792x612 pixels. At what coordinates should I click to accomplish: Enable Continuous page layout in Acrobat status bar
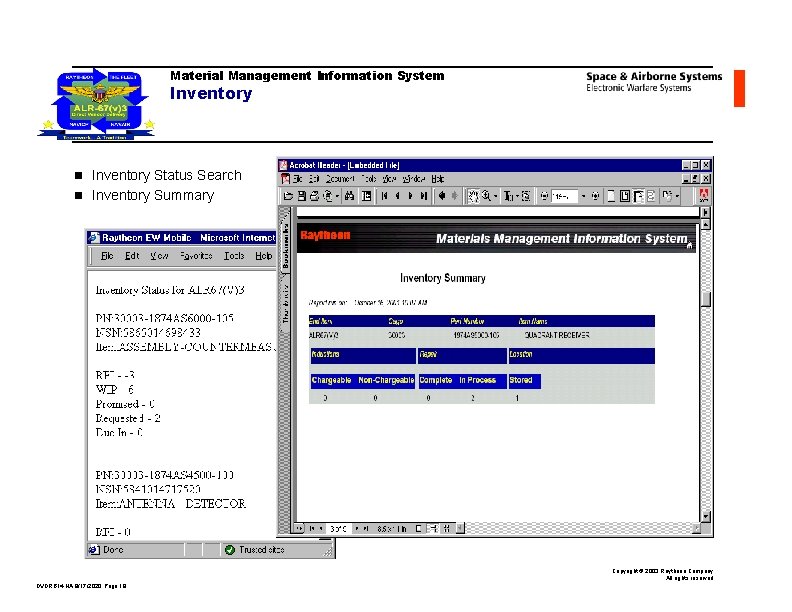[434, 529]
